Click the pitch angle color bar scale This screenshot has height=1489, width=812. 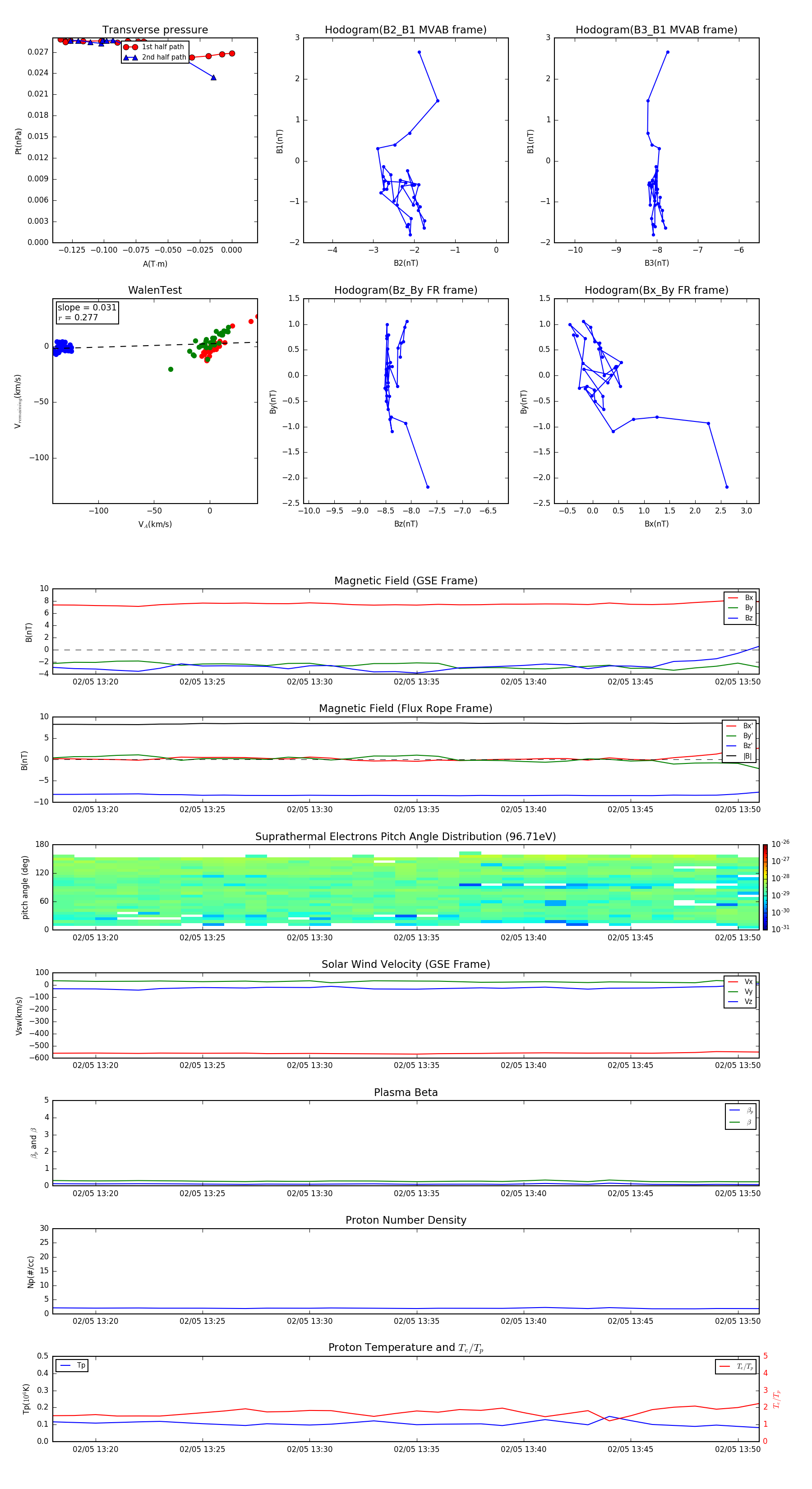[765, 887]
